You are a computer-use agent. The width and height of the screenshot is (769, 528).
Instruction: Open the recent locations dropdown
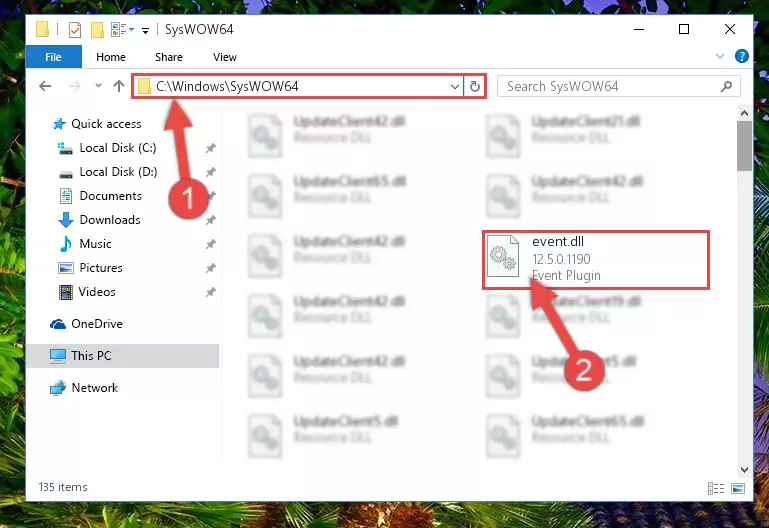tap(98, 86)
